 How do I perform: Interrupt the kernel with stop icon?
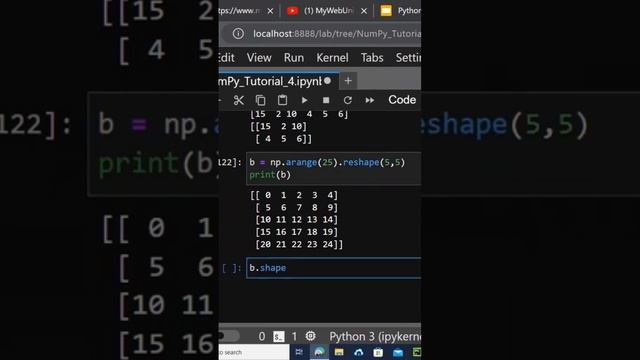[x=326, y=100]
